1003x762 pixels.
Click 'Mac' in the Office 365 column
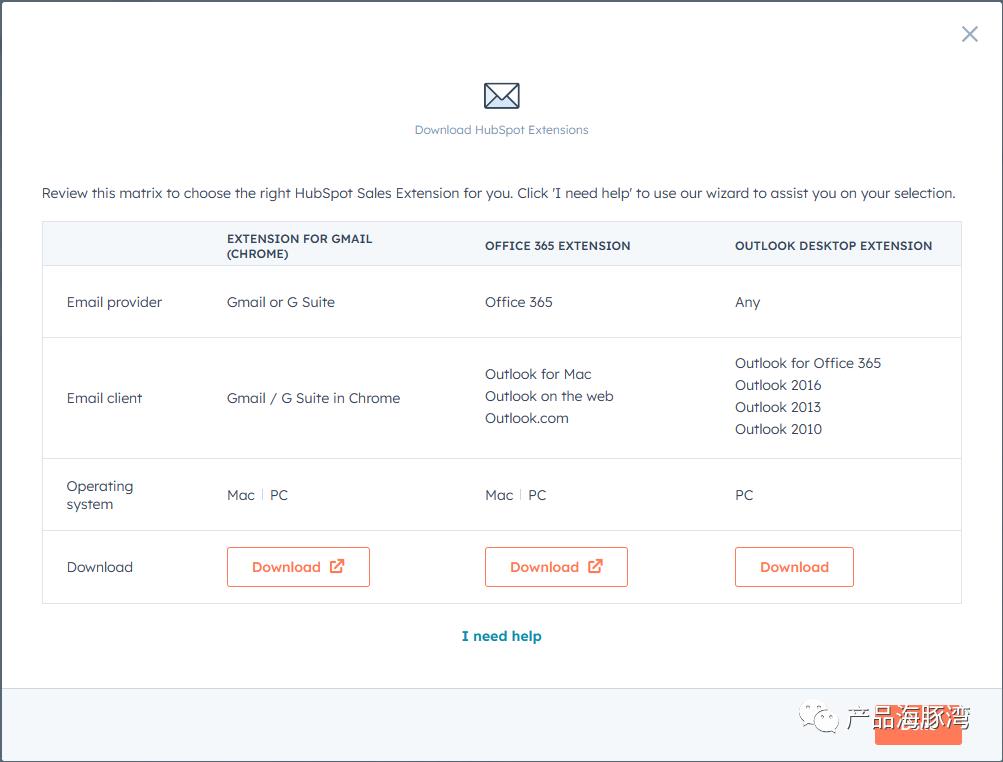(499, 495)
